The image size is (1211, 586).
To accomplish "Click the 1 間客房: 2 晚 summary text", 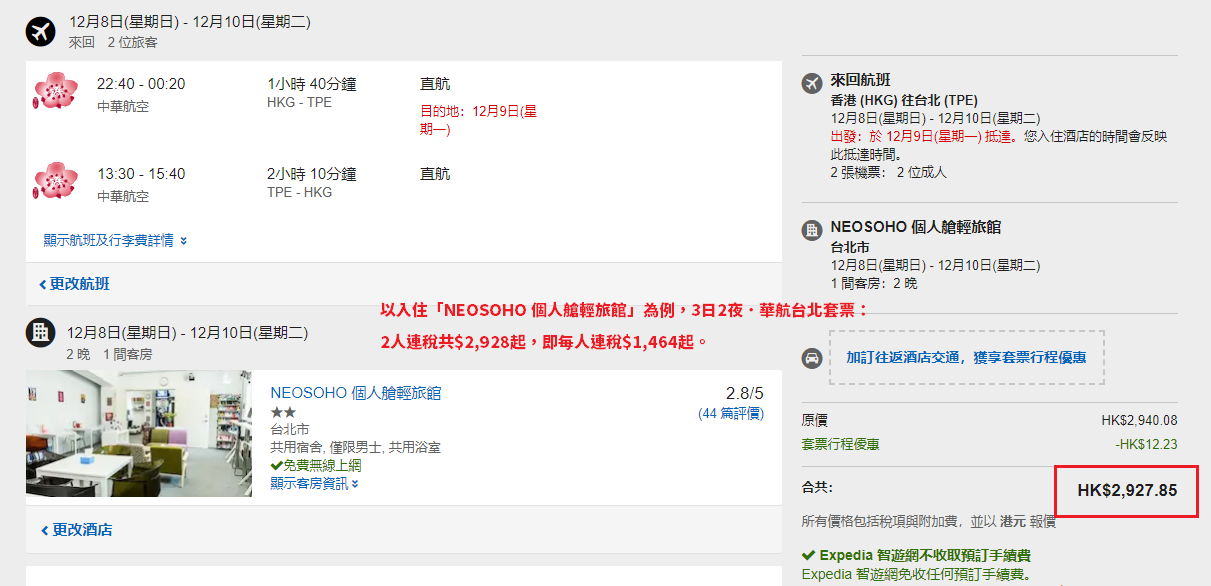I will coord(873,283).
